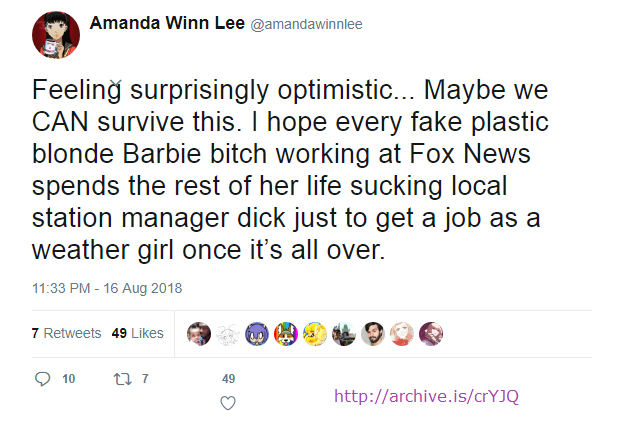Click the reply count number 10
The height and width of the screenshot is (440, 627).
pos(68,379)
